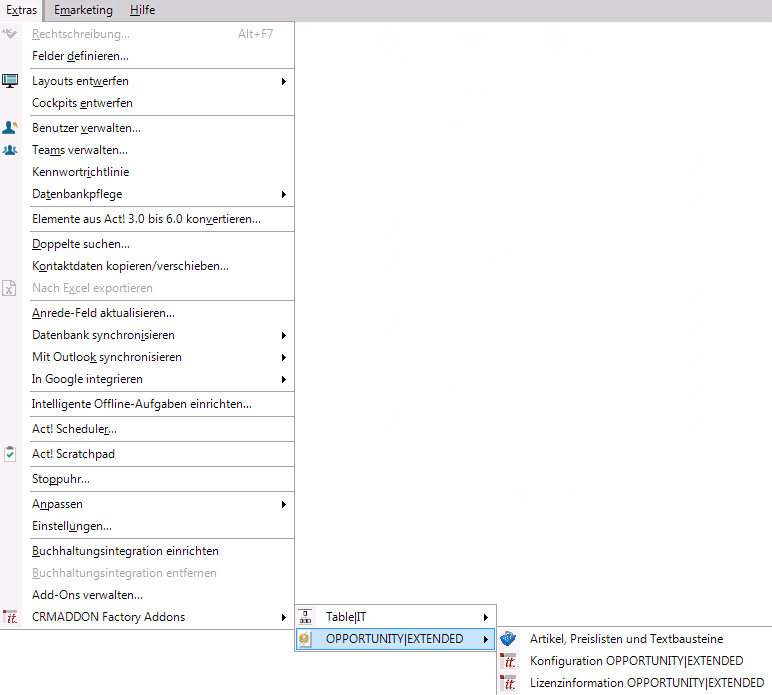Click the Table|IT hierarchy icon
Image resolution: width=772 pixels, height=695 pixels.
(305, 617)
